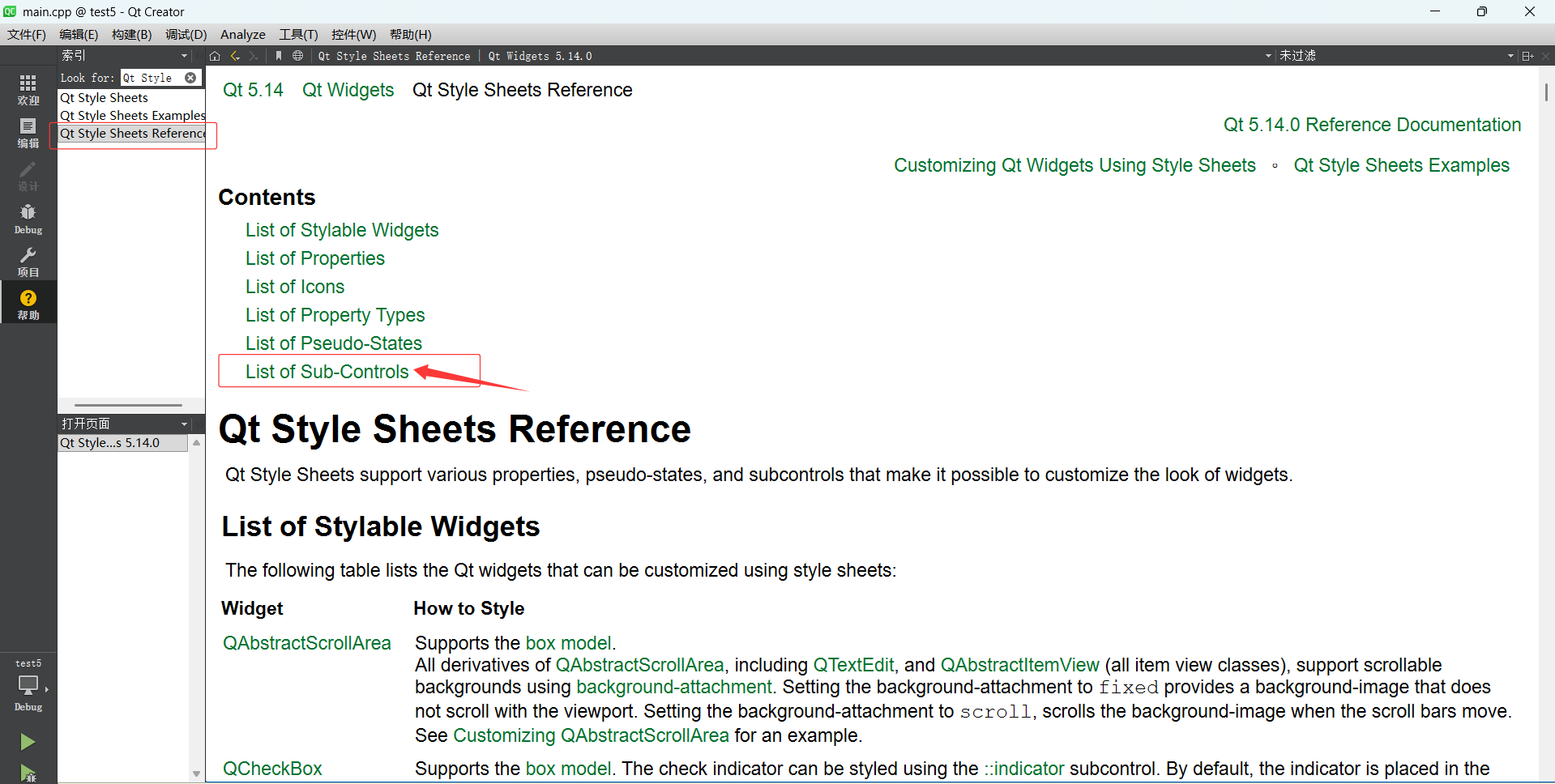Follow the Qt Widgets breadcrumb link

pos(348,90)
